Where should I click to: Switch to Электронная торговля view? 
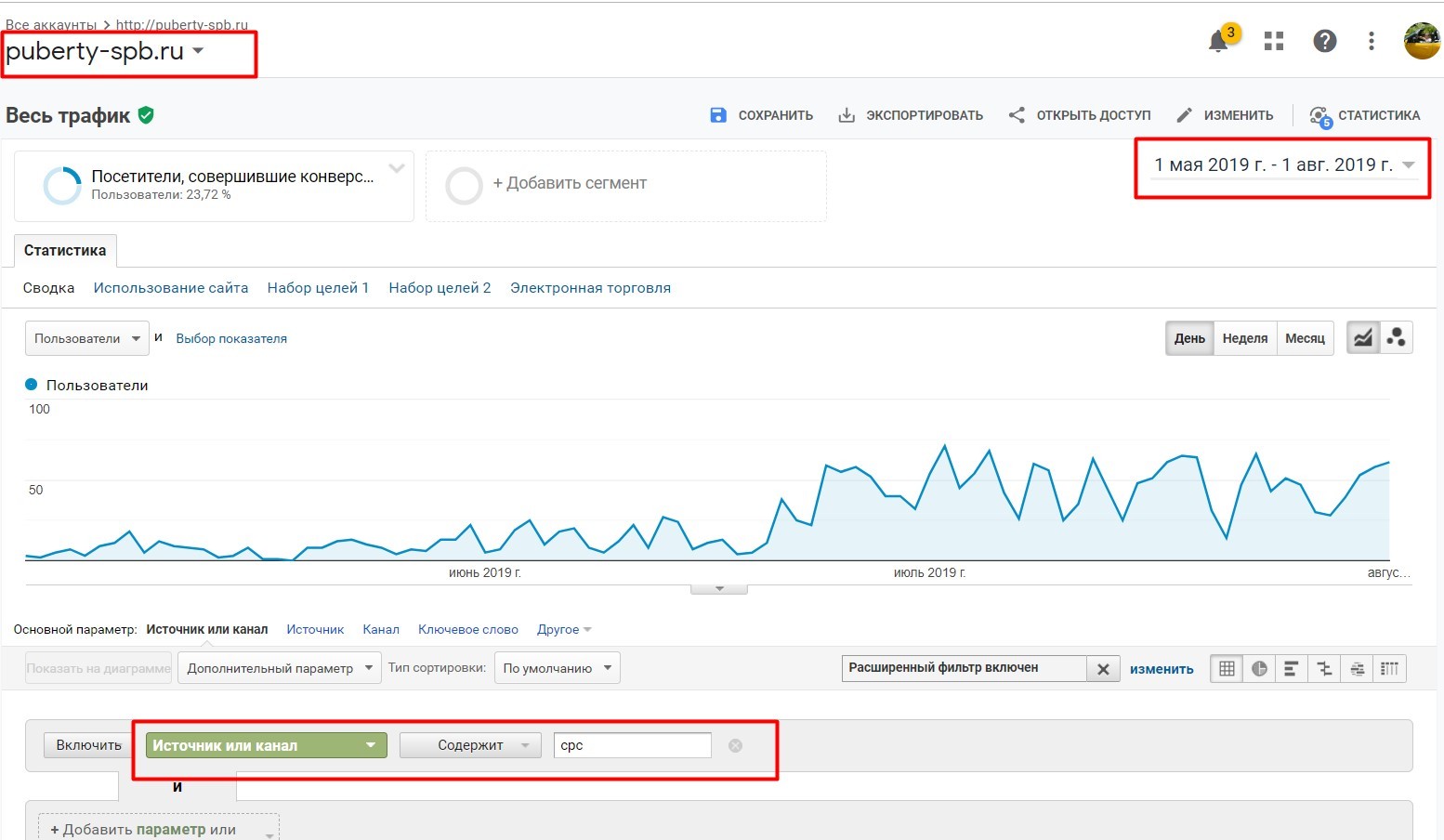pyautogui.click(x=590, y=288)
